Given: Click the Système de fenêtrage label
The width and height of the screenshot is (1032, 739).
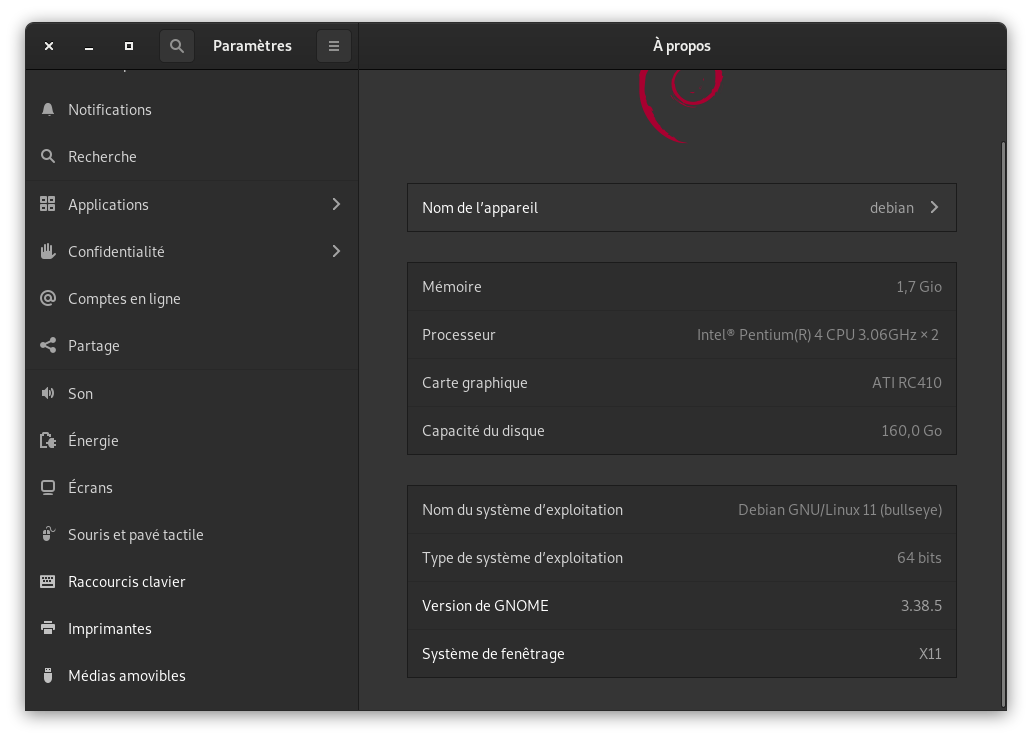Looking at the screenshot, I should pyautogui.click(x=493, y=654).
